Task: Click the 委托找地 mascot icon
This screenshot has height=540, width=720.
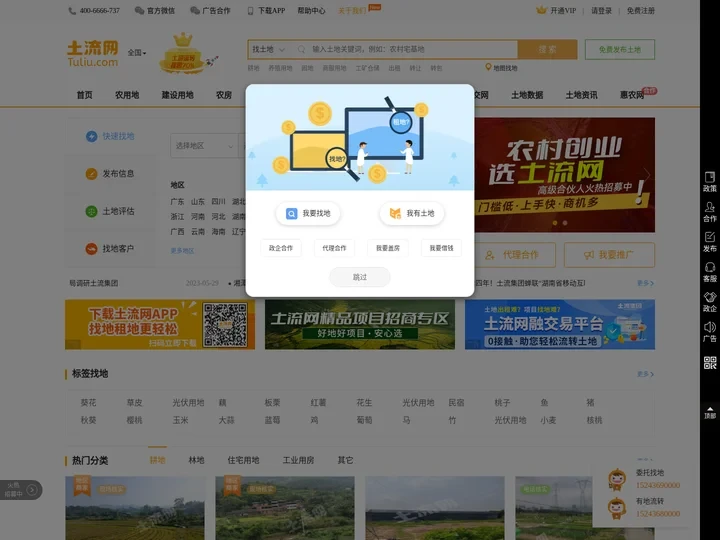Action: tap(617, 480)
